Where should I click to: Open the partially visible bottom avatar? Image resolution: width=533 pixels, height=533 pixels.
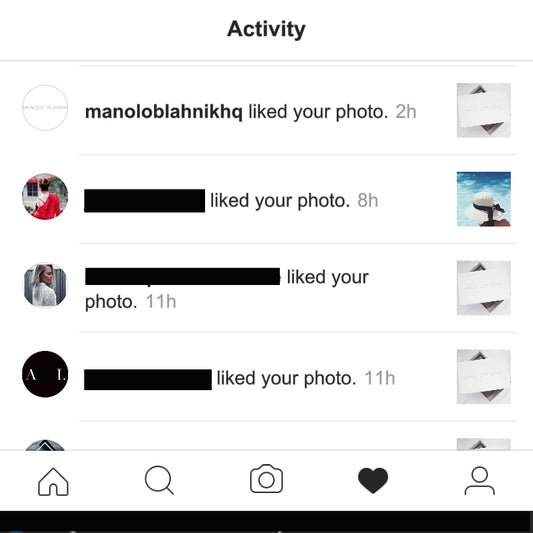pos(45,445)
